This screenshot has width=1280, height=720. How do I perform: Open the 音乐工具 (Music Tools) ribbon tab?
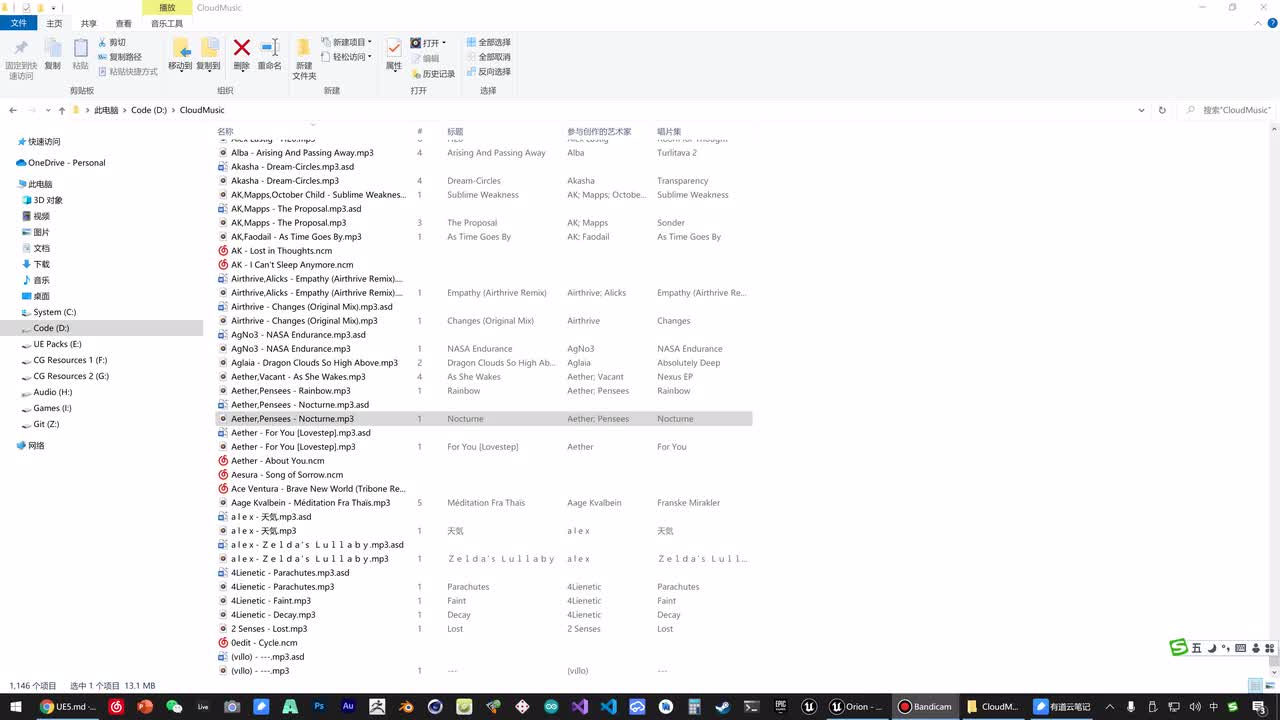(167, 23)
